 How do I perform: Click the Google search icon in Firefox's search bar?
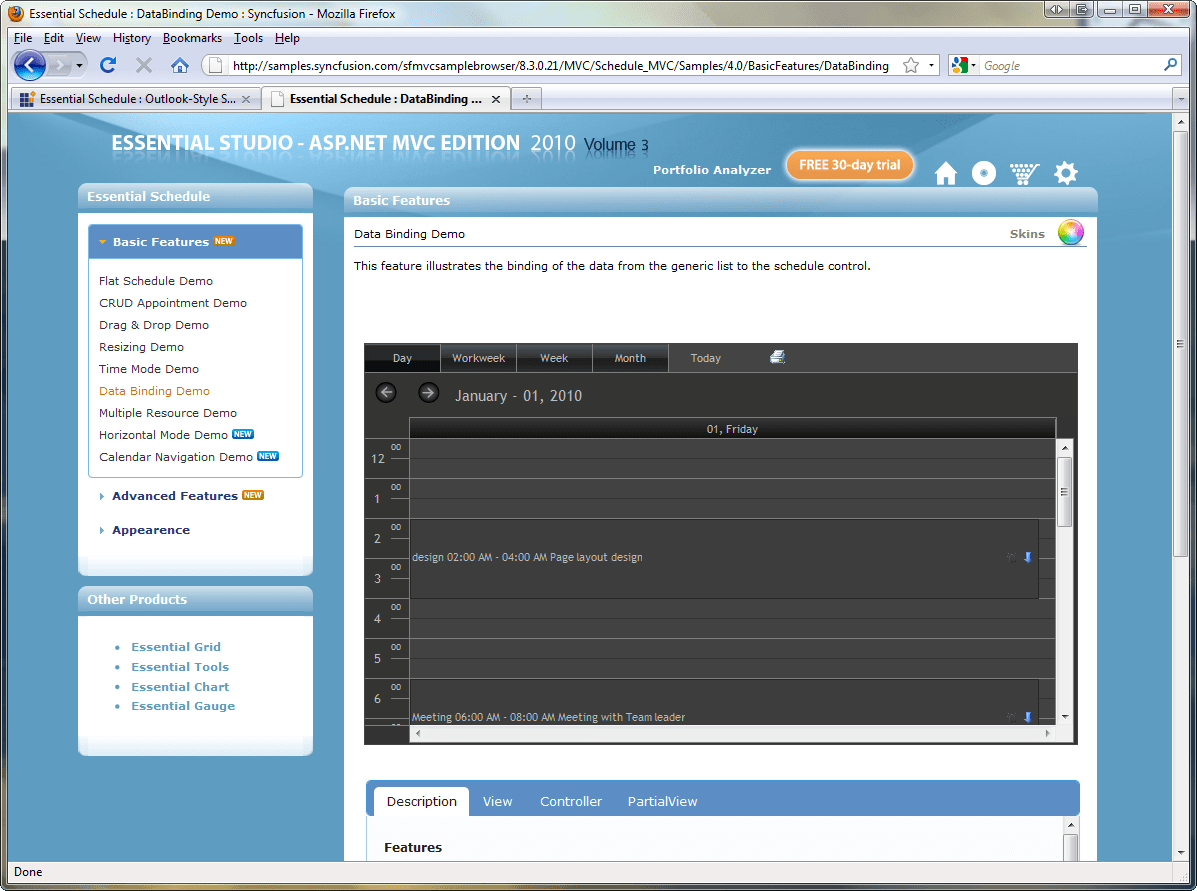pos(958,65)
